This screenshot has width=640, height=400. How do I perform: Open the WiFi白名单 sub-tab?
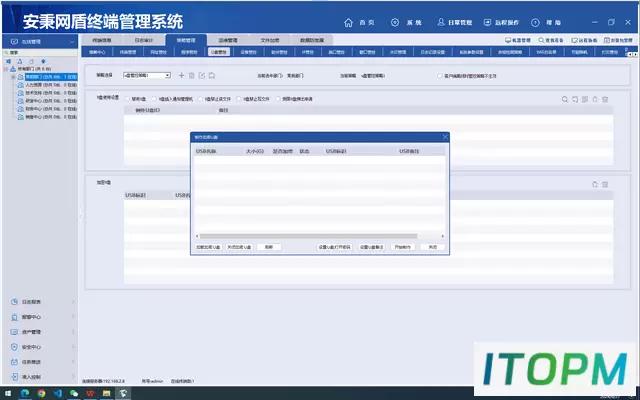[547, 52]
